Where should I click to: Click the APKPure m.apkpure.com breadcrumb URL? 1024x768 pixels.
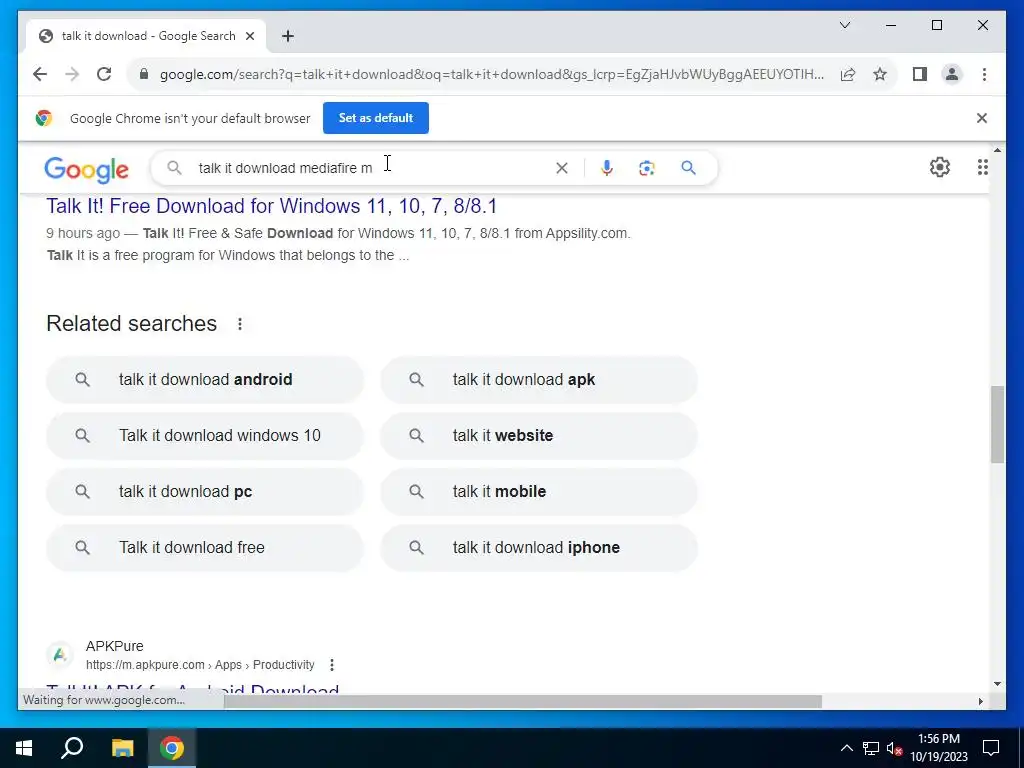tap(200, 665)
